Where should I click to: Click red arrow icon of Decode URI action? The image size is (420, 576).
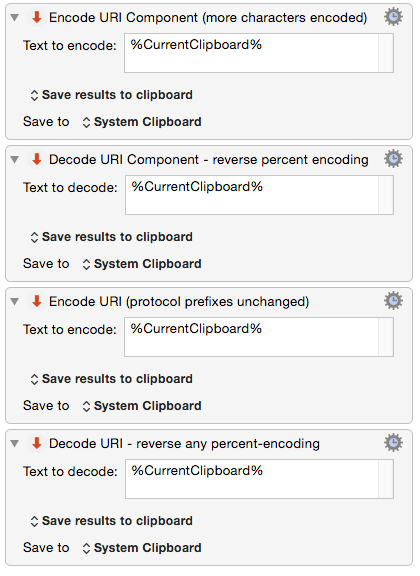point(36,443)
